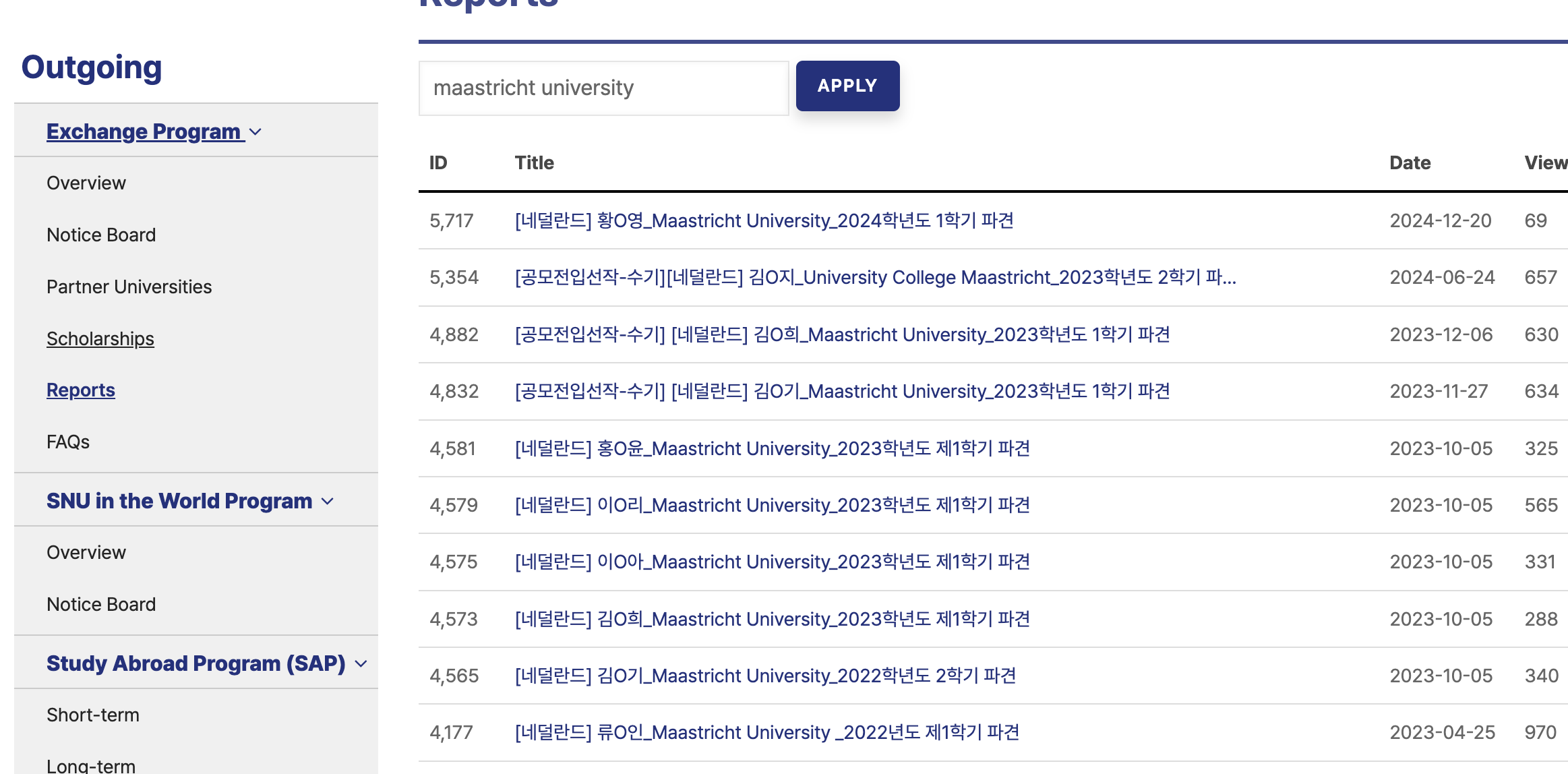Viewport: 1568px width, 774px height.
Task: Click the APPLY search button
Action: pos(847,86)
